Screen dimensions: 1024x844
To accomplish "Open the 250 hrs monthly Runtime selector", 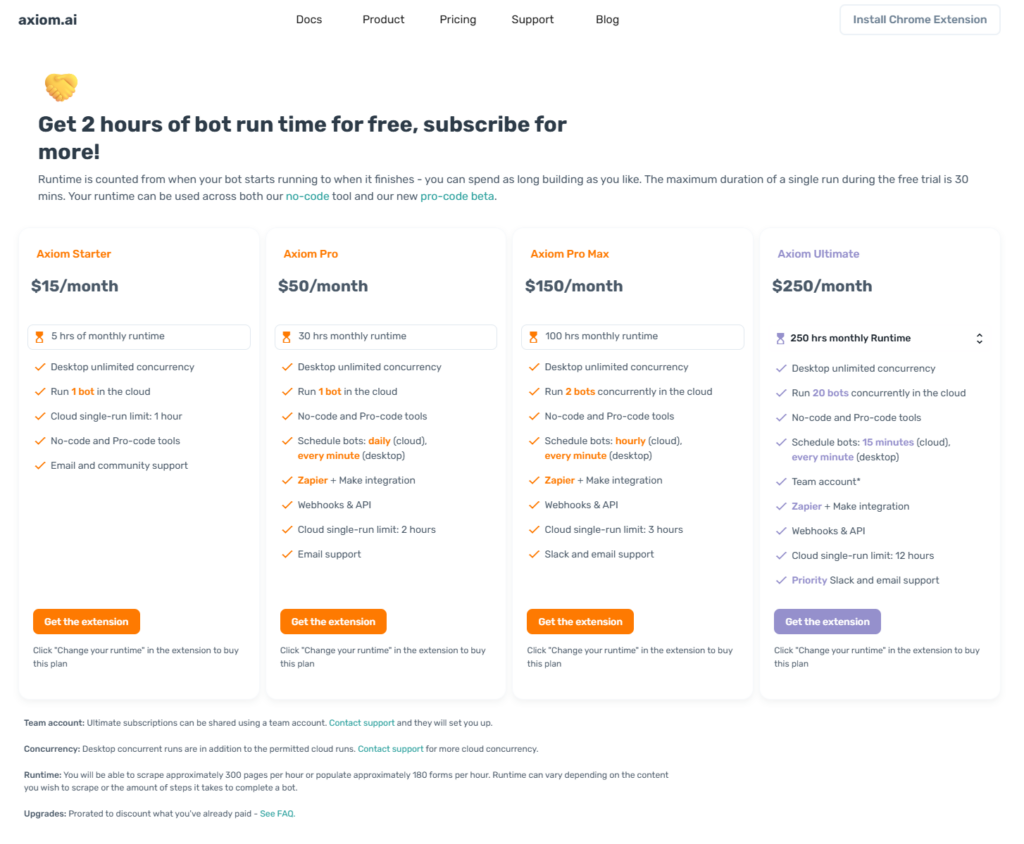I will pos(978,338).
